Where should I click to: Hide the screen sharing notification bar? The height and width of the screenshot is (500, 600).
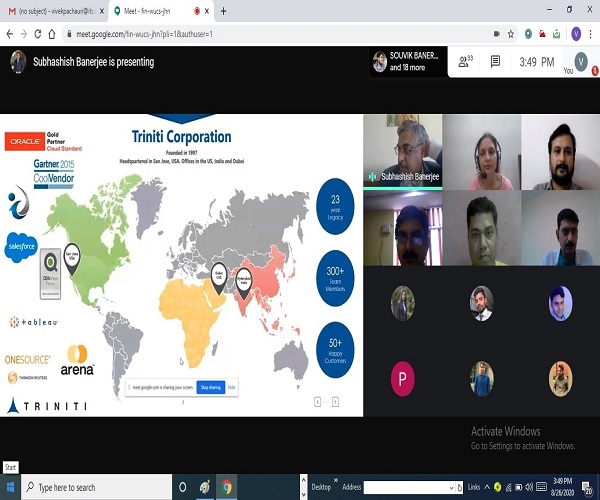(x=232, y=387)
